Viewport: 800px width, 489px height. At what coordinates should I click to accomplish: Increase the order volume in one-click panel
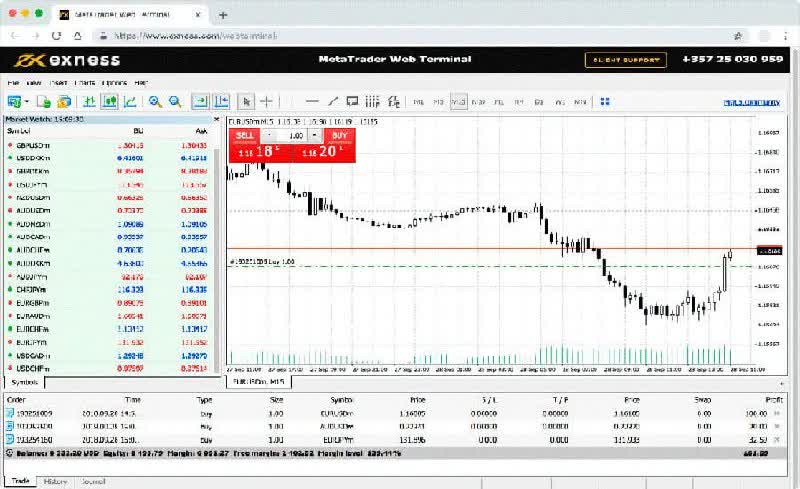314,135
